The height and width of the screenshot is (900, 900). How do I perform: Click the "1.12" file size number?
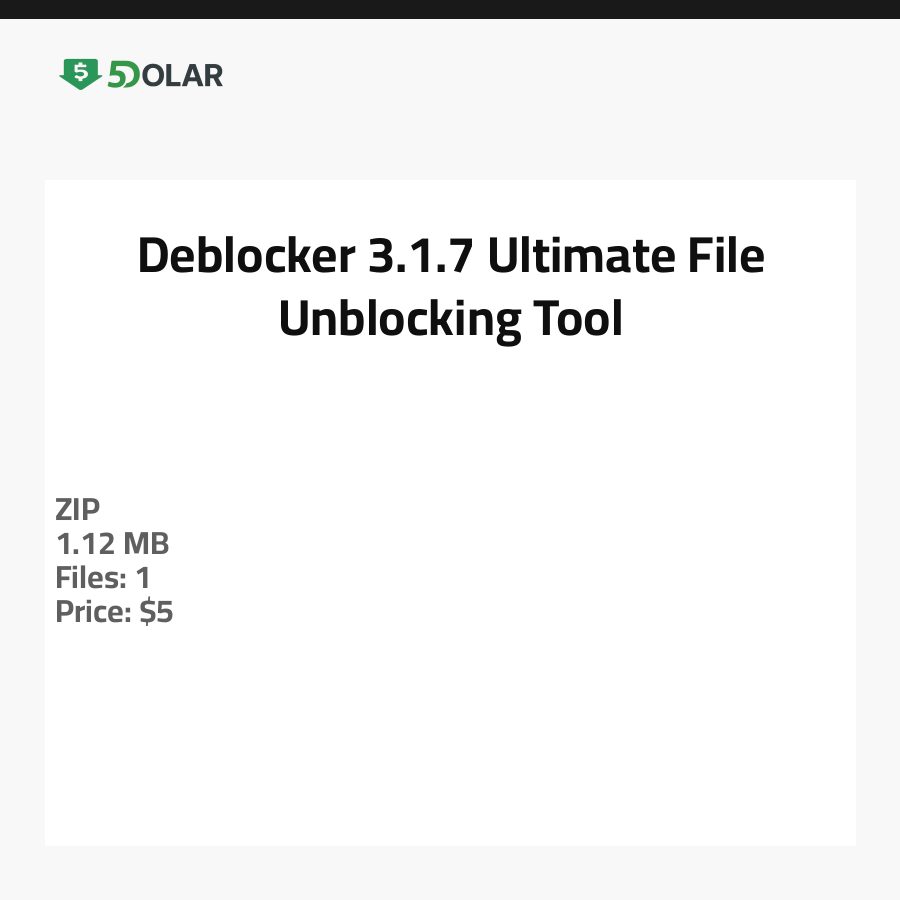click(85, 544)
